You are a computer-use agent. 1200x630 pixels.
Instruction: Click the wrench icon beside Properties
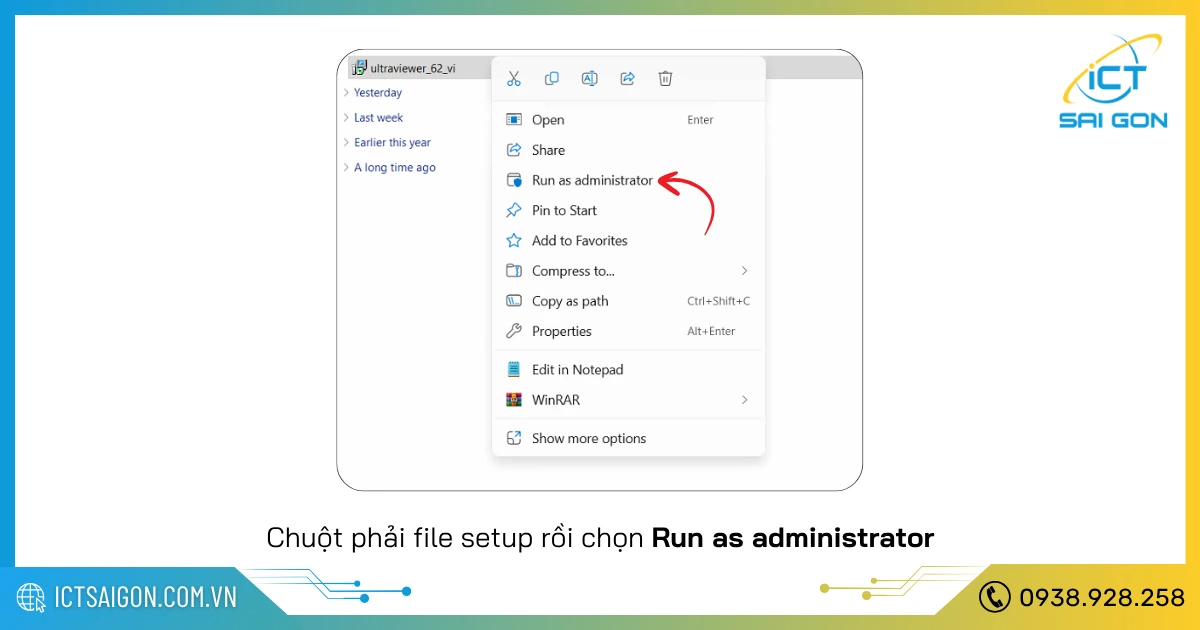click(514, 331)
